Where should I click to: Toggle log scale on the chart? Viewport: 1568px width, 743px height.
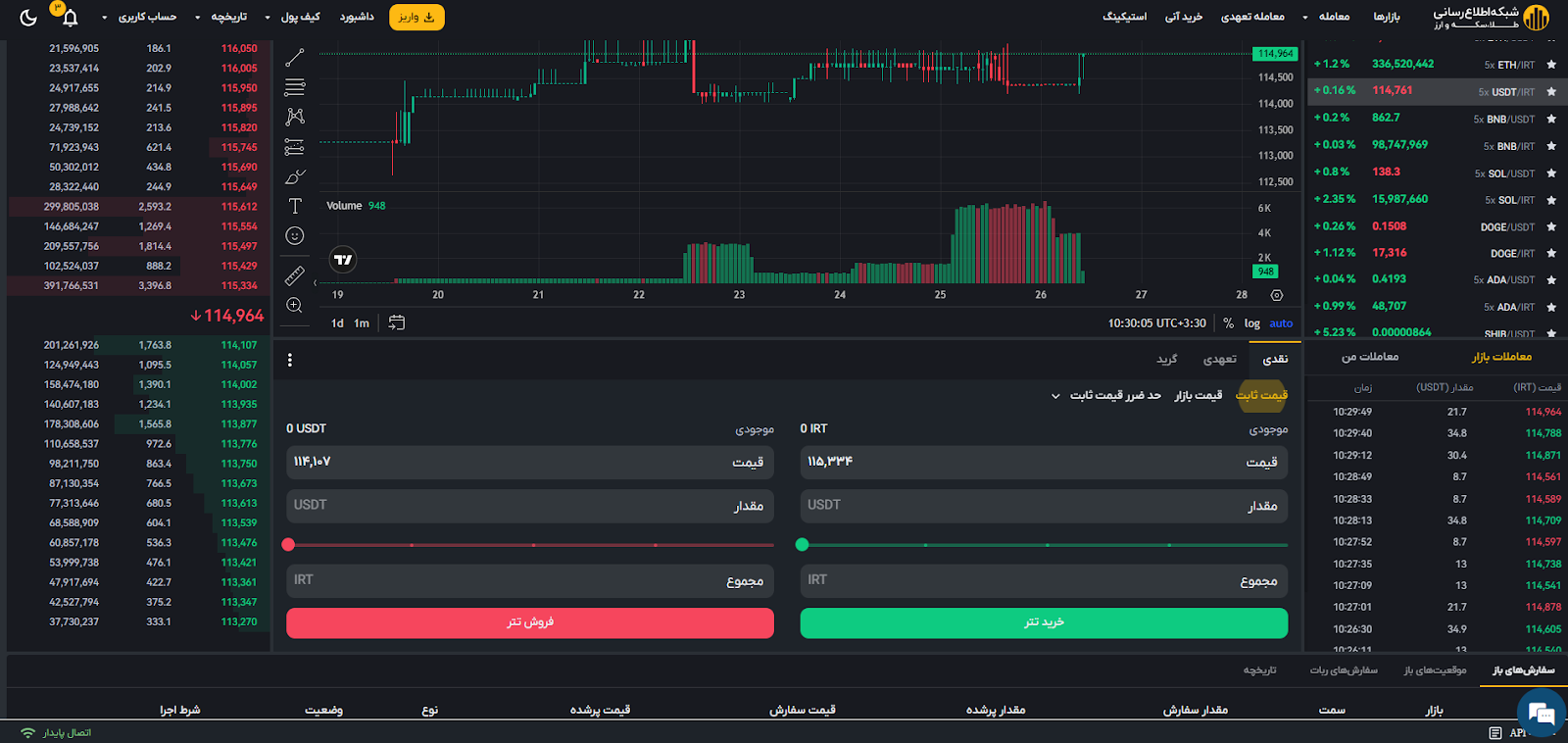click(x=1251, y=323)
